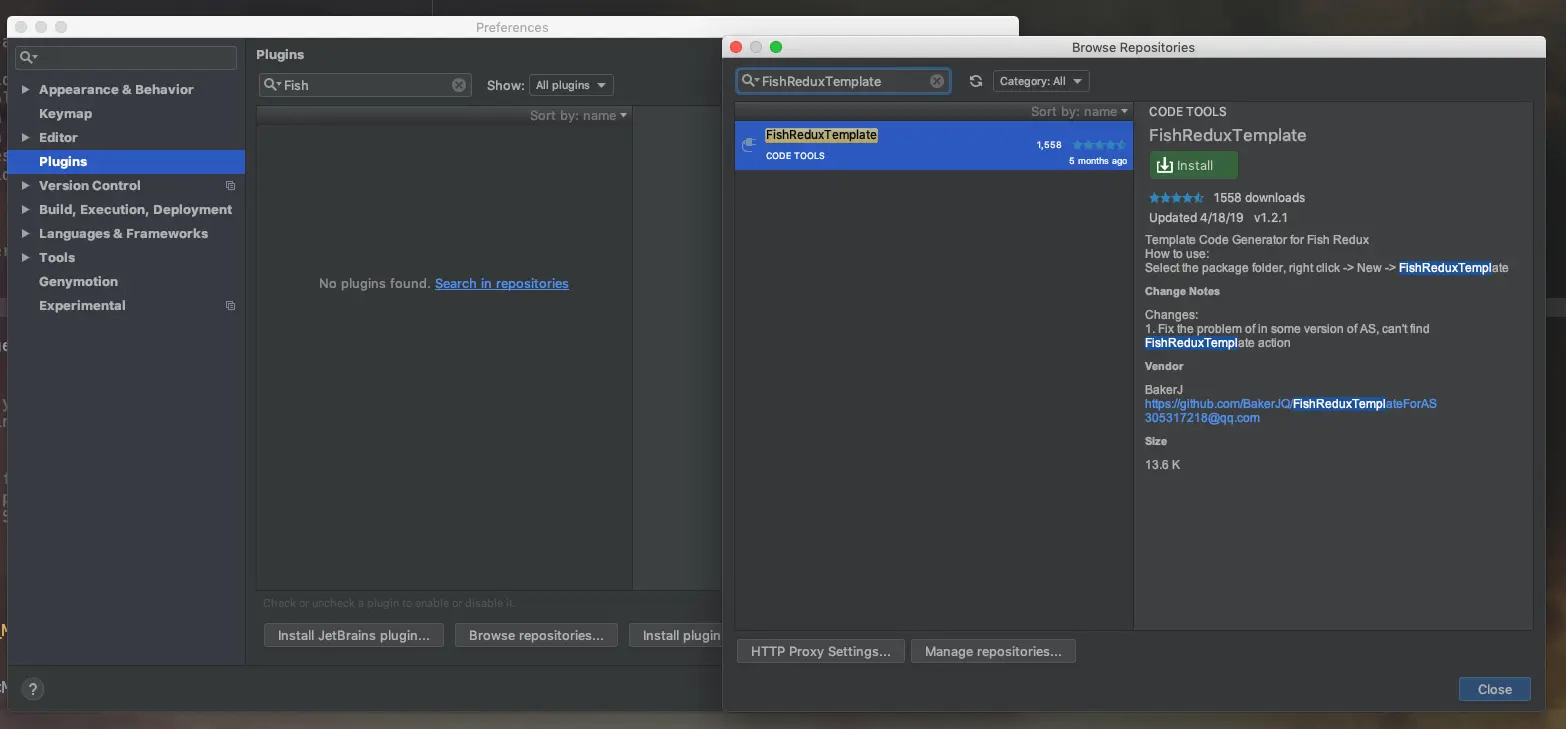Click the Change Notes heading

coord(1182,292)
